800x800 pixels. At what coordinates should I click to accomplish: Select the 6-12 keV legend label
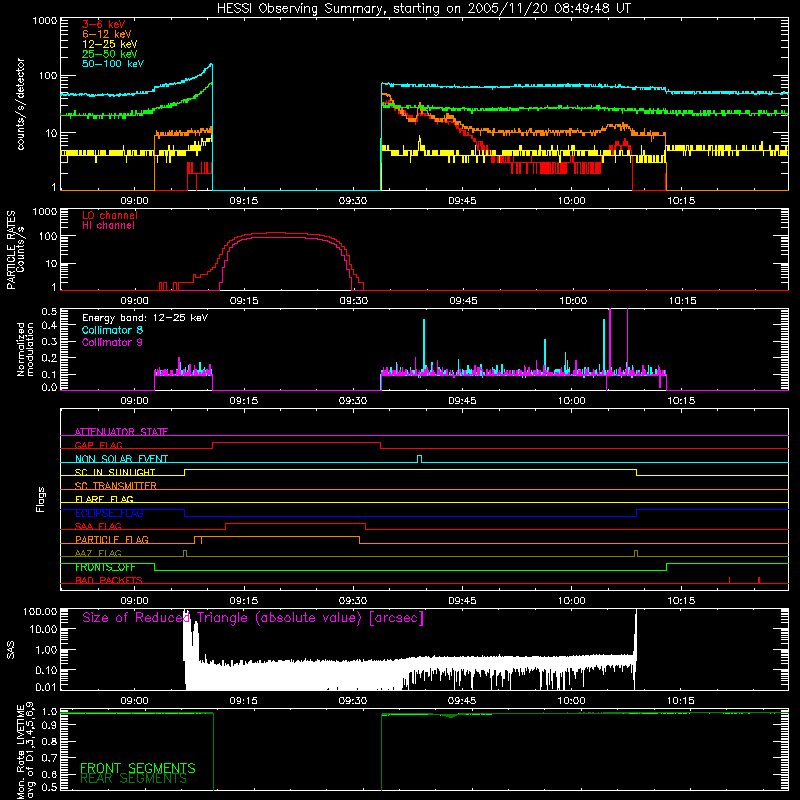[106, 34]
